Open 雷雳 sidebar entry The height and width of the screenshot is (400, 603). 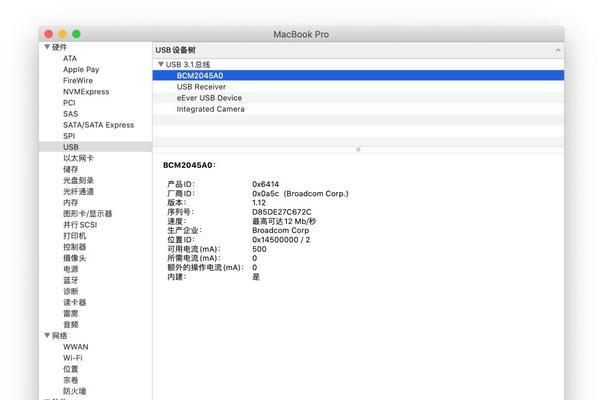[70, 313]
